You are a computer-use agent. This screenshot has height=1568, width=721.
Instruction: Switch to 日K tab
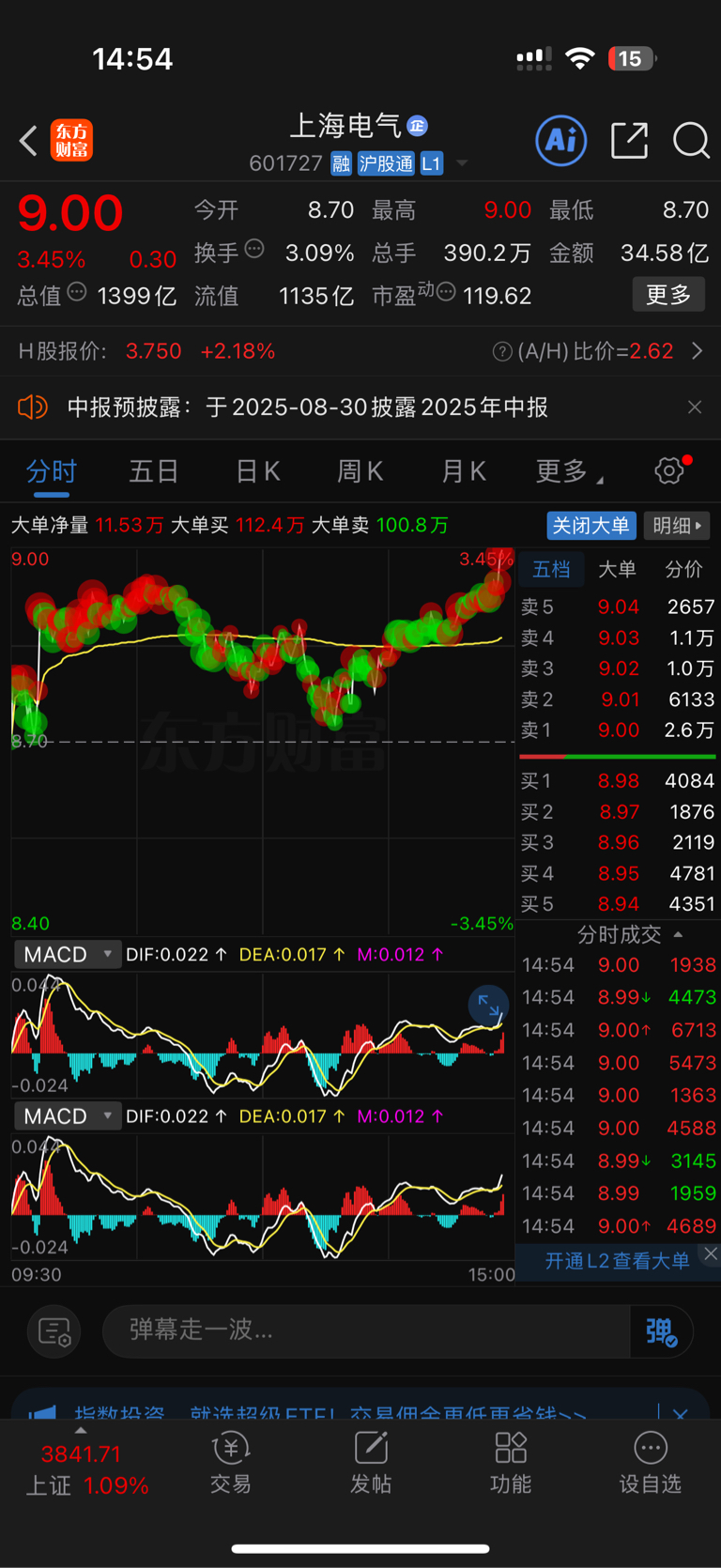click(257, 470)
